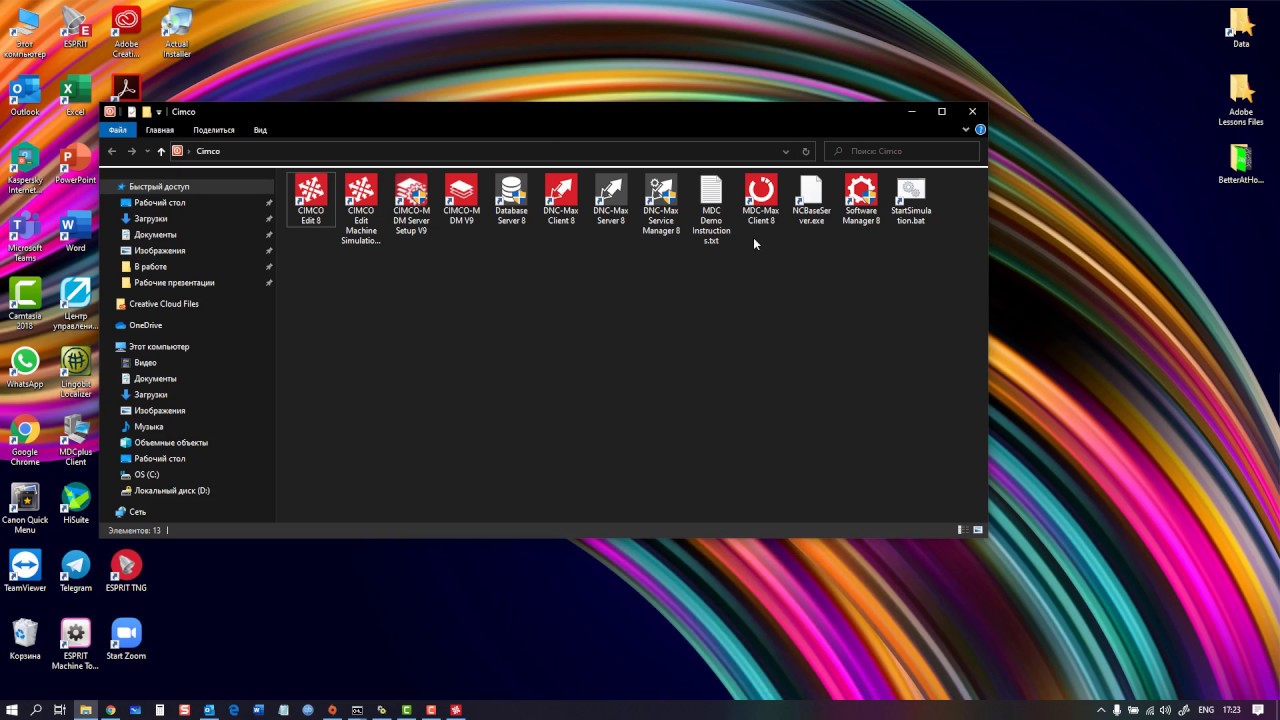Screen dimensions: 1280x720
Task: Select the Kaspersky Internet desktop icon
Action: 25,168
